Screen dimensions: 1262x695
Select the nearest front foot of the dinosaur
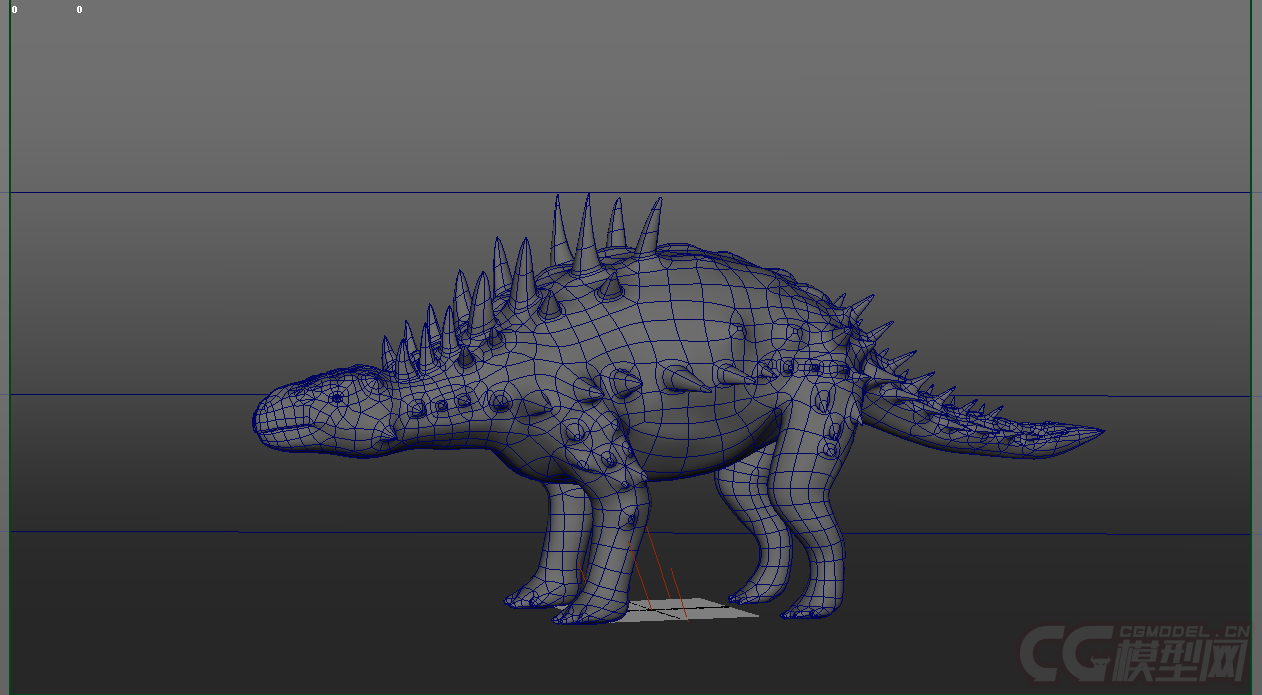[578, 612]
